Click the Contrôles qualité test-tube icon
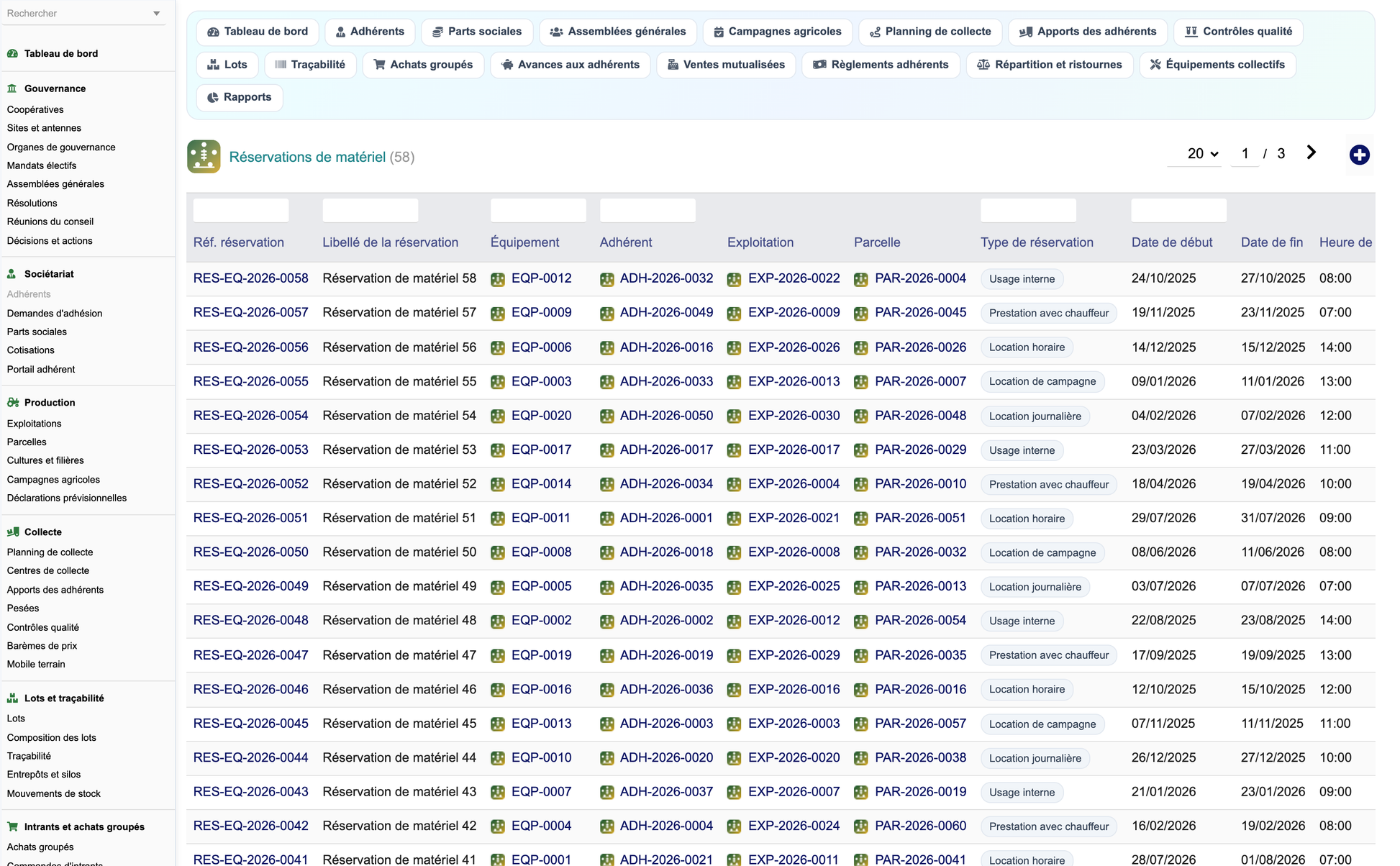 coord(1191,32)
